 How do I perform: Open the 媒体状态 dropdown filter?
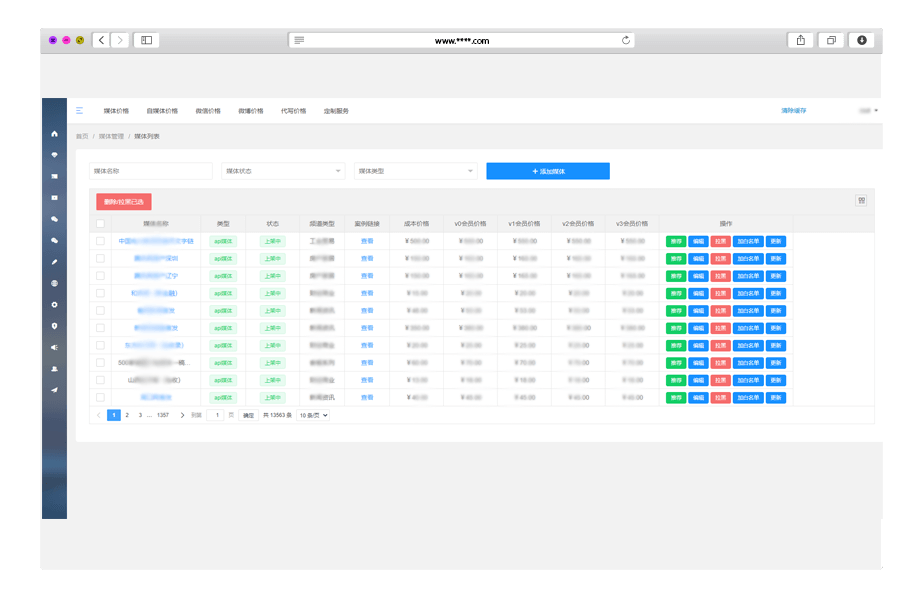(283, 171)
